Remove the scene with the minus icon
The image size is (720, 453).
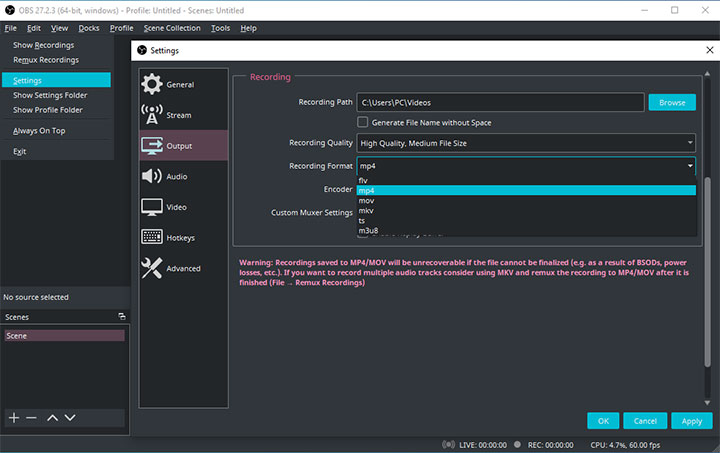click(31, 417)
